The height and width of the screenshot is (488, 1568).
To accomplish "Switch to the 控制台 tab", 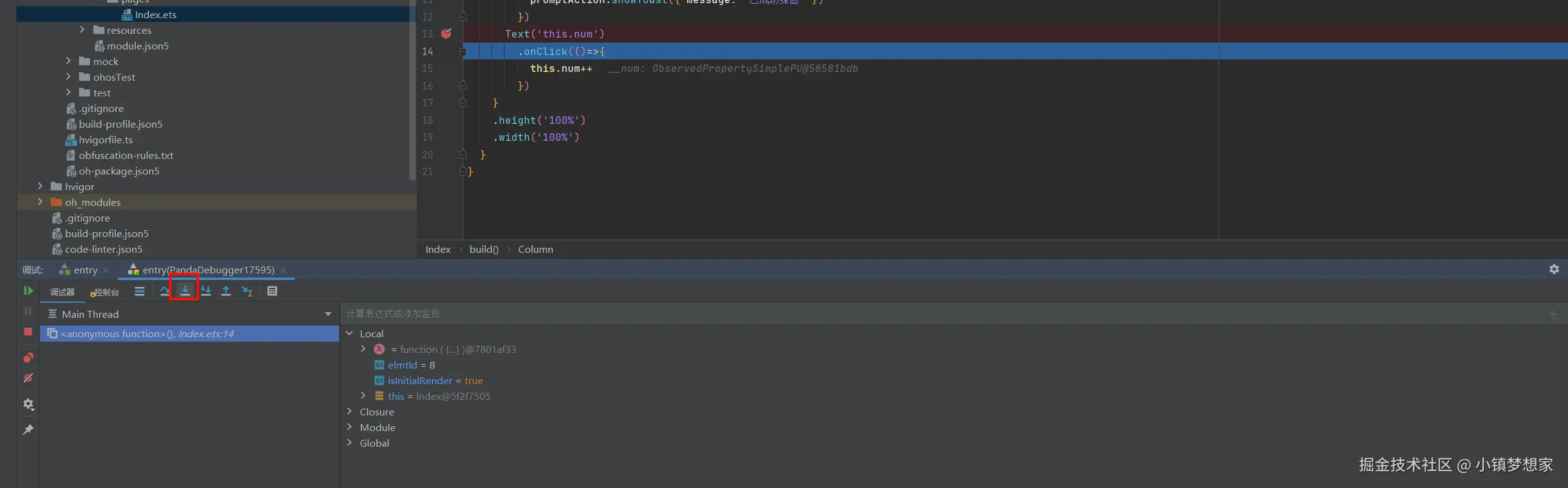I will [105, 292].
